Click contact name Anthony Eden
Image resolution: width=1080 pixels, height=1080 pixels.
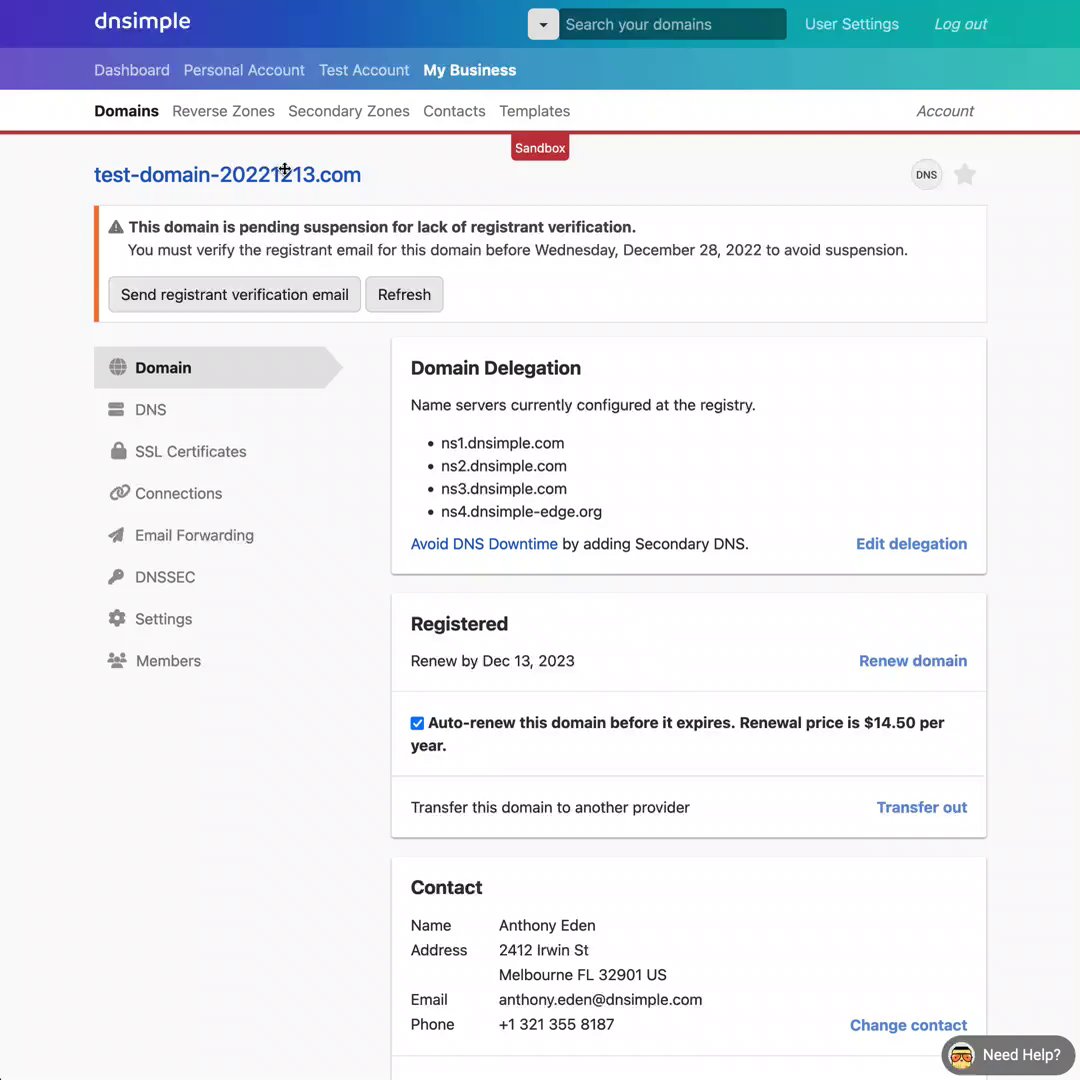pos(547,925)
